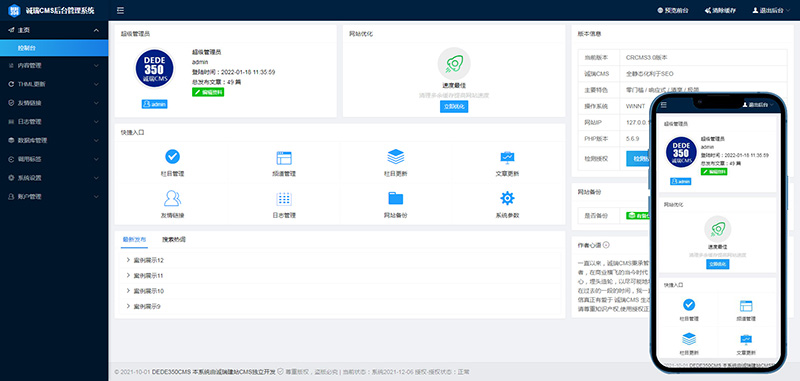Click the 立即优化 button on phone mockup

coord(717,264)
